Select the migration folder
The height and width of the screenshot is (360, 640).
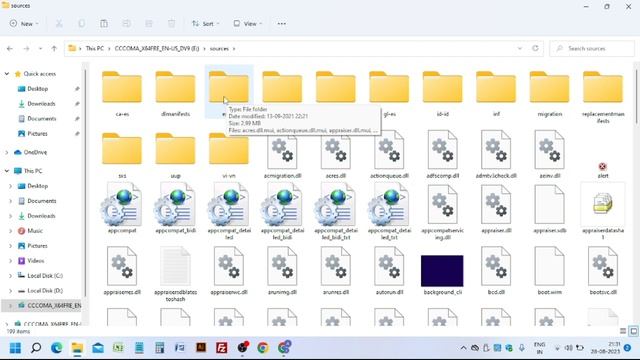550,93
